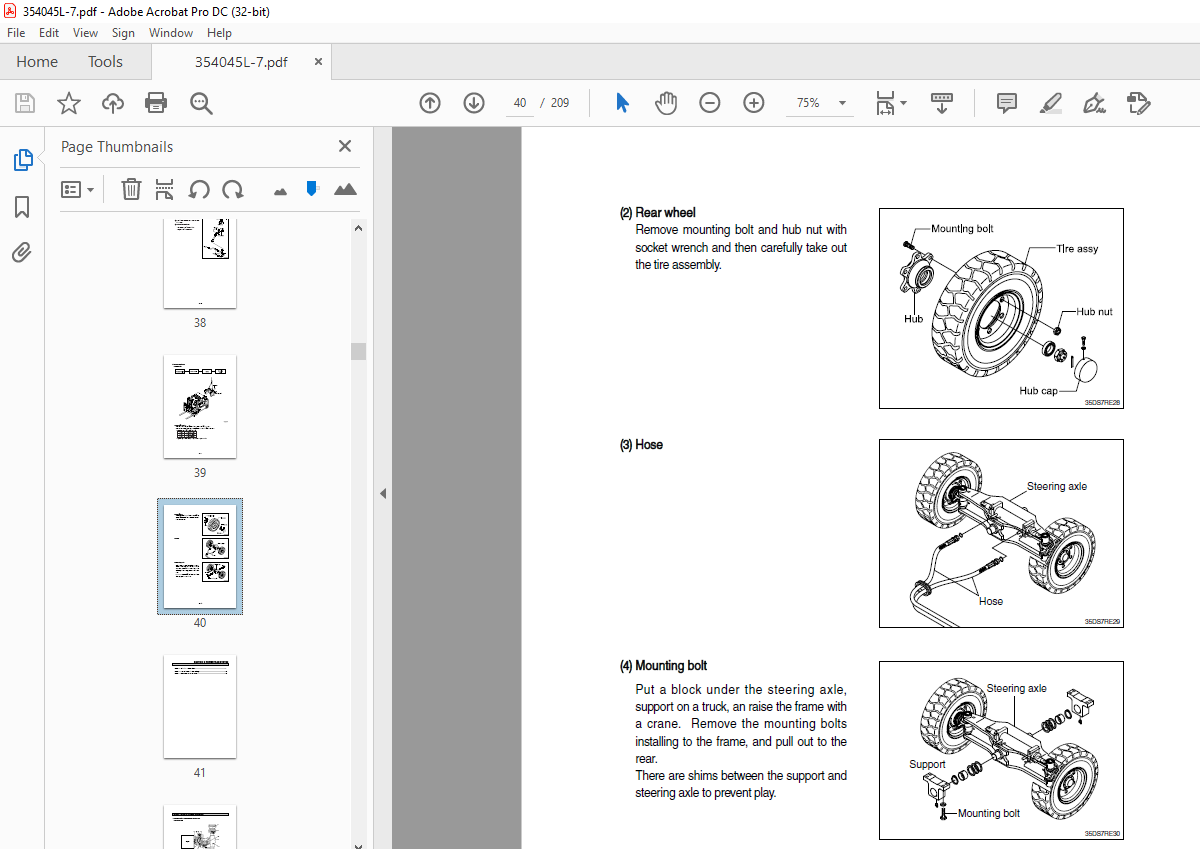Select page 41 thumbnail
The image size is (1200, 849).
click(x=200, y=706)
